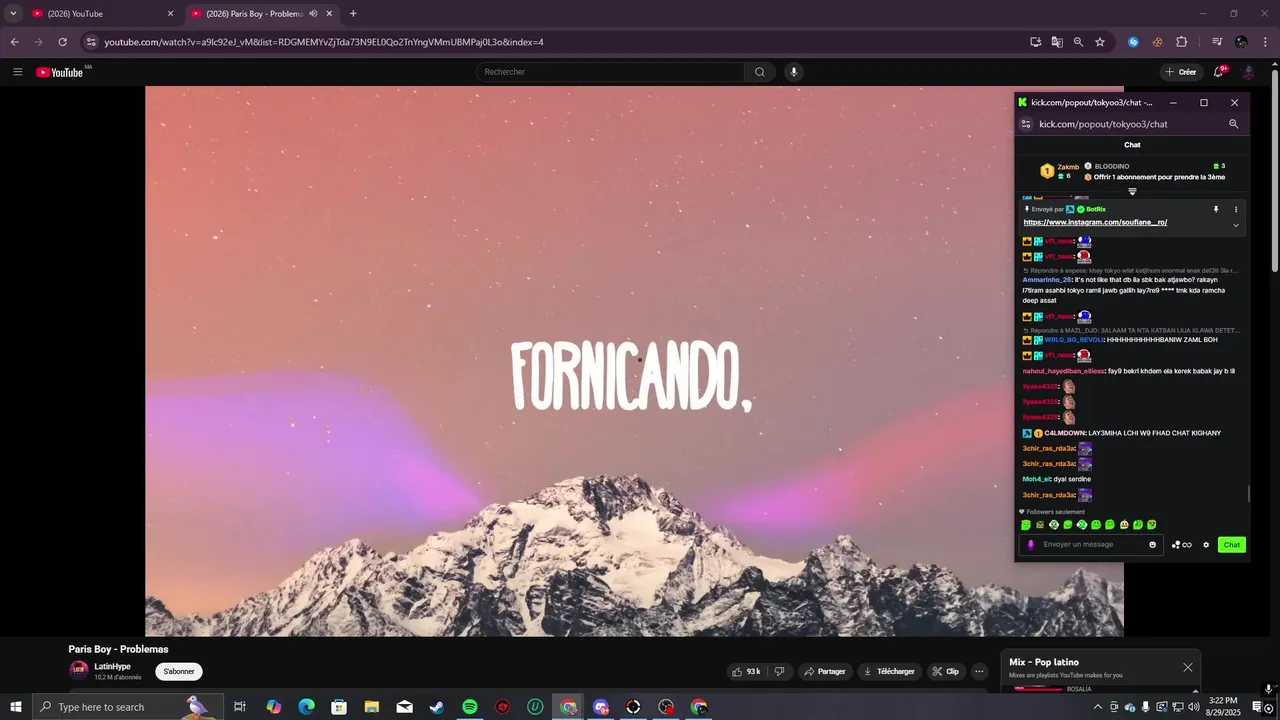Image resolution: width=1280 pixels, height=720 pixels.
Task: Reload the page in Chrome
Action: click(62, 42)
